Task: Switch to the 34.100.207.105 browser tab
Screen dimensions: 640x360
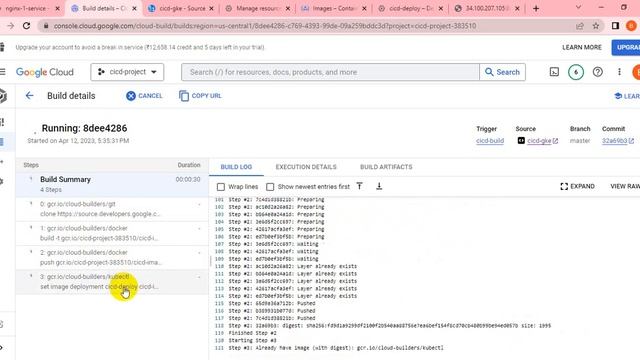Action: tap(487, 8)
